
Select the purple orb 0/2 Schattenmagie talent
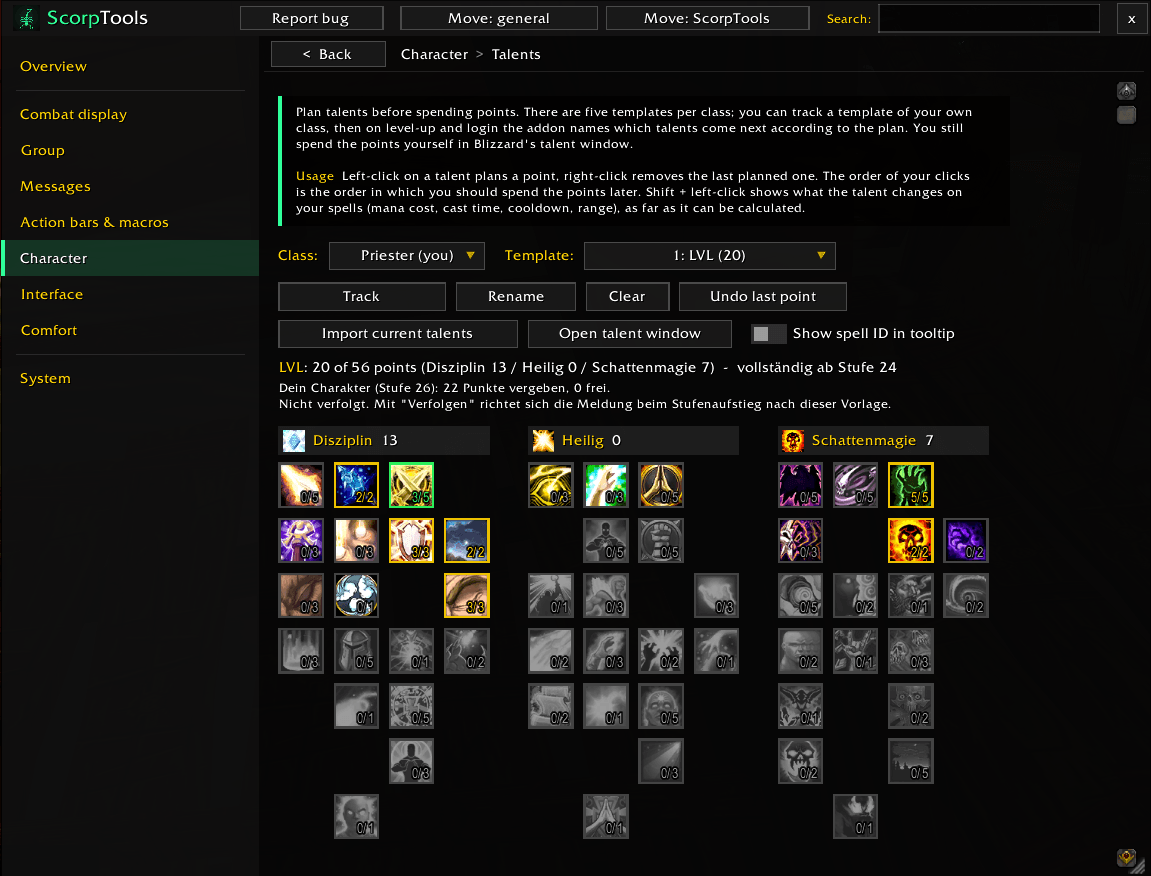(x=965, y=540)
